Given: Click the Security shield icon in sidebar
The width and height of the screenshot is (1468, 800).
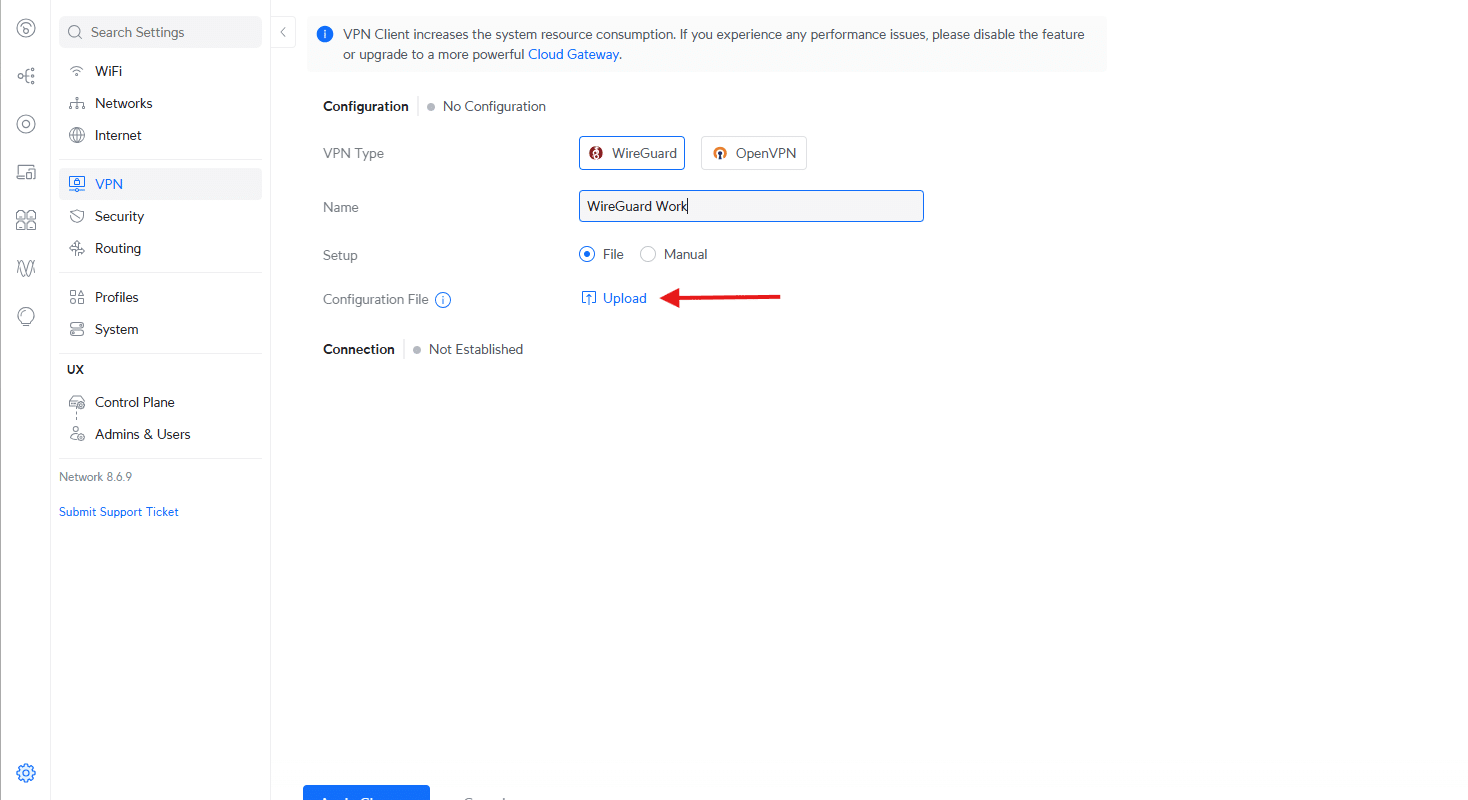Looking at the screenshot, I should point(76,216).
